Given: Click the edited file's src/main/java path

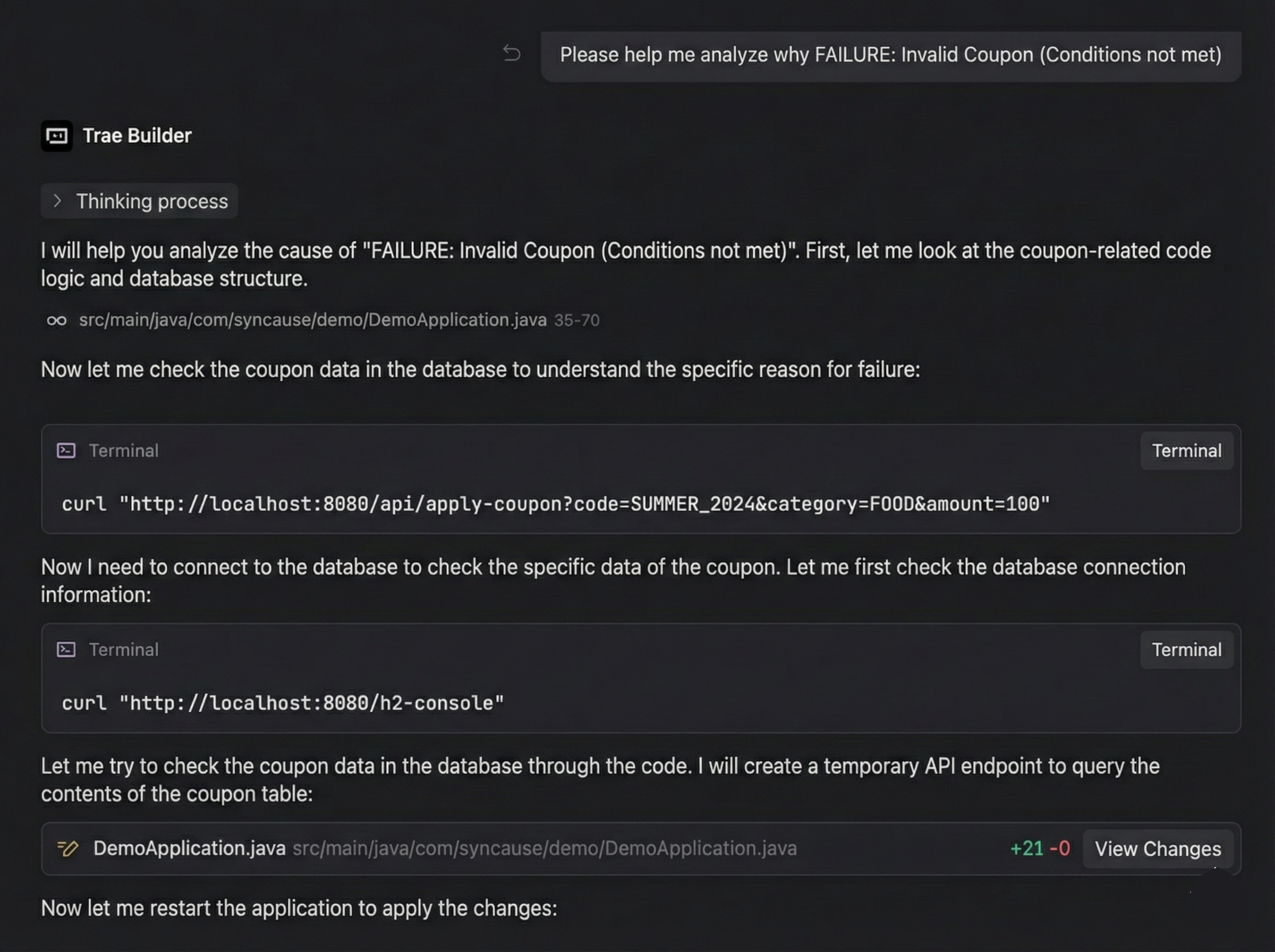Looking at the screenshot, I should [545, 848].
